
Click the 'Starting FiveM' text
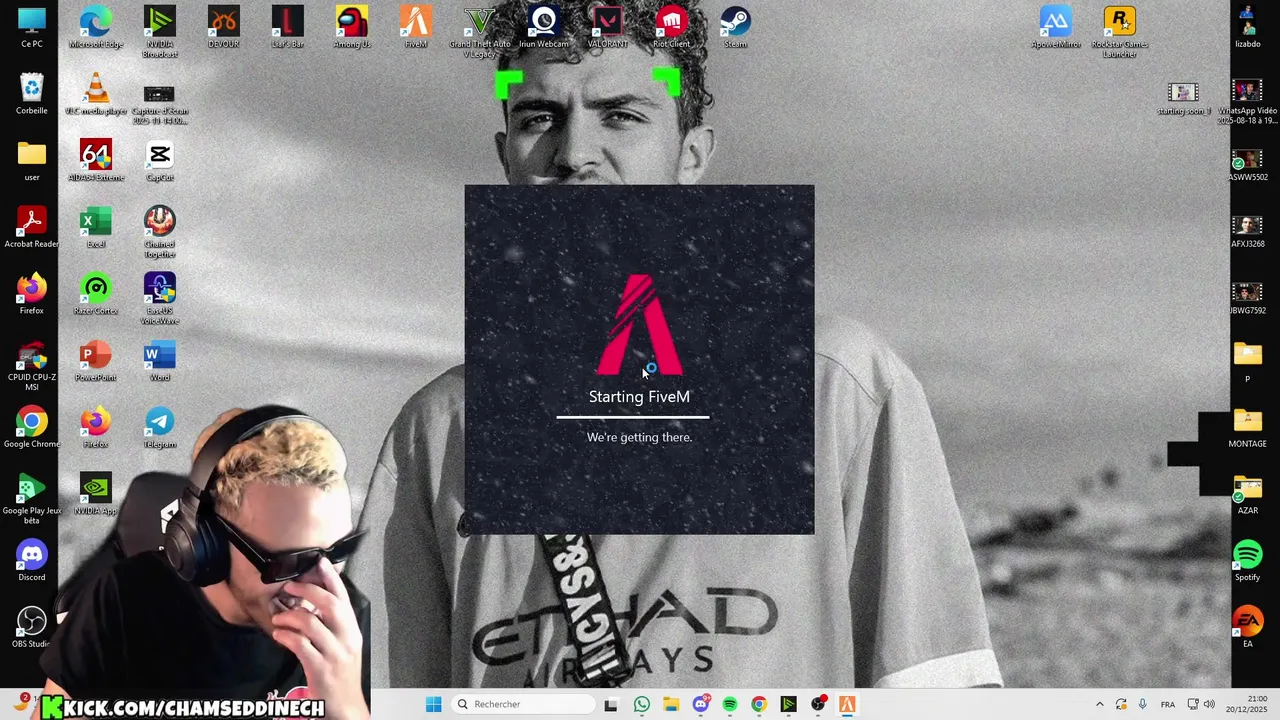point(639,397)
